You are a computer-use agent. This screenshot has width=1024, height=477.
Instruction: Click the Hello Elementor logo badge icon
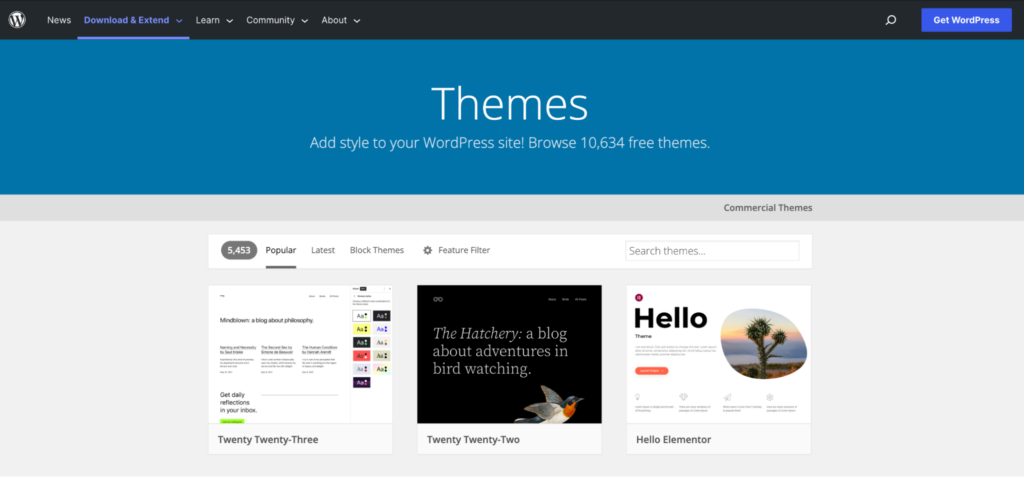[x=639, y=297]
